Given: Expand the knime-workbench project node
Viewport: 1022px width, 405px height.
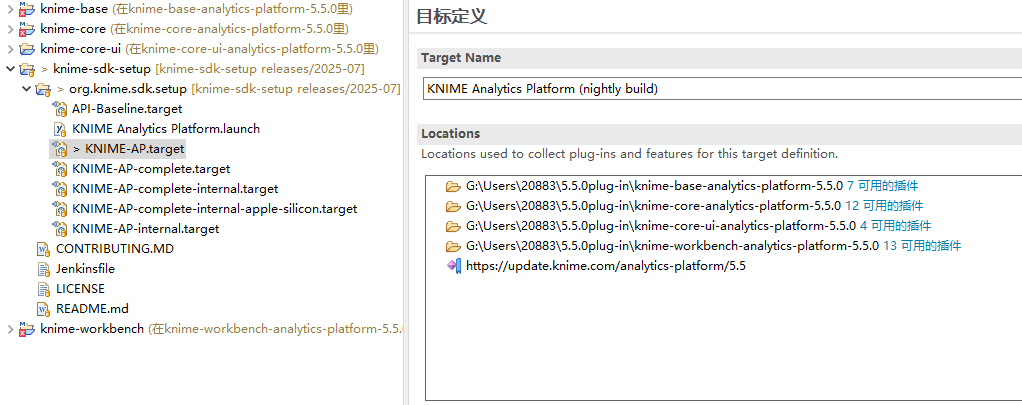Looking at the screenshot, I should [x=9, y=329].
